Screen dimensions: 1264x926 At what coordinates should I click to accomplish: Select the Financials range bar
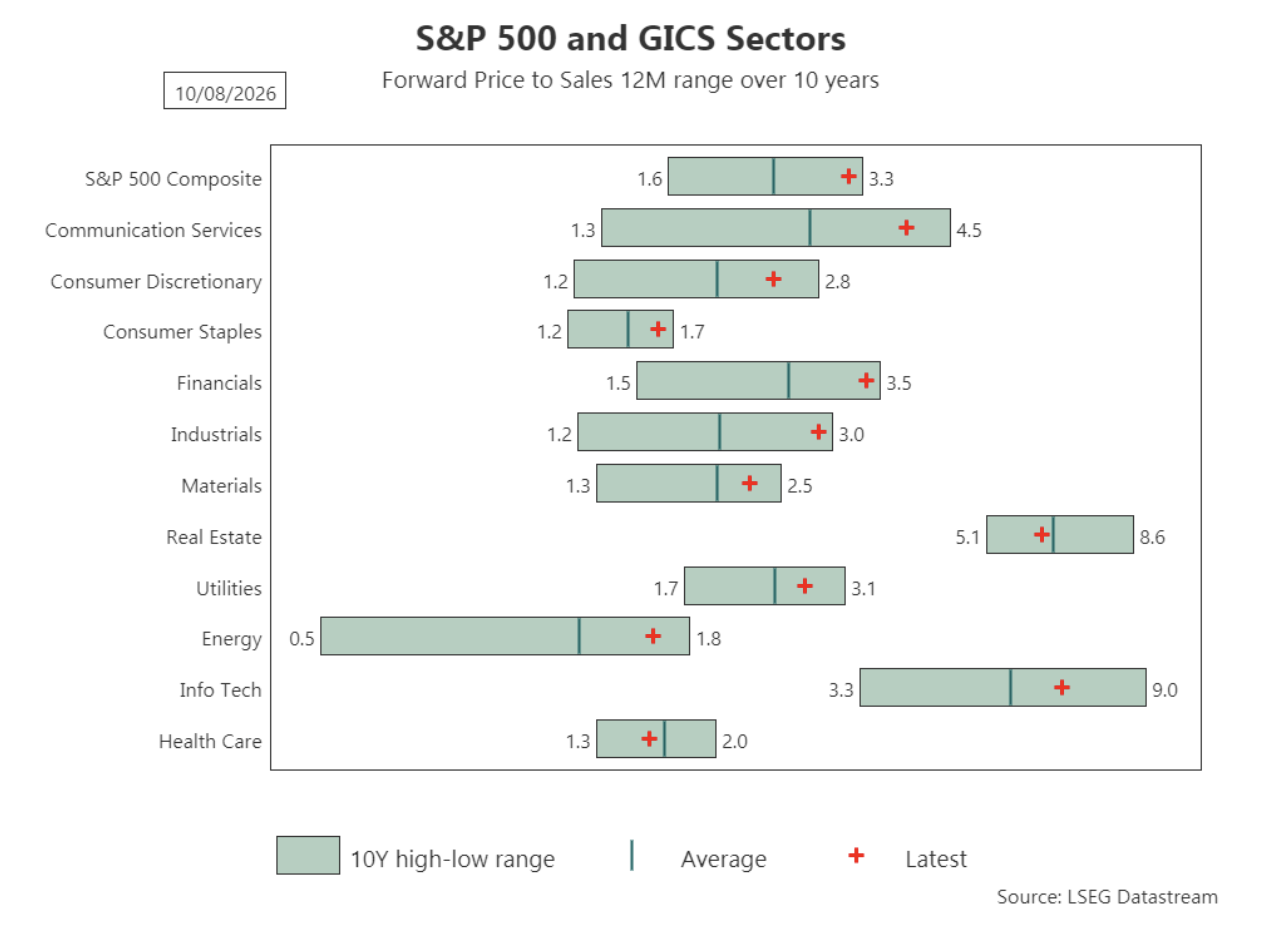[x=758, y=381]
